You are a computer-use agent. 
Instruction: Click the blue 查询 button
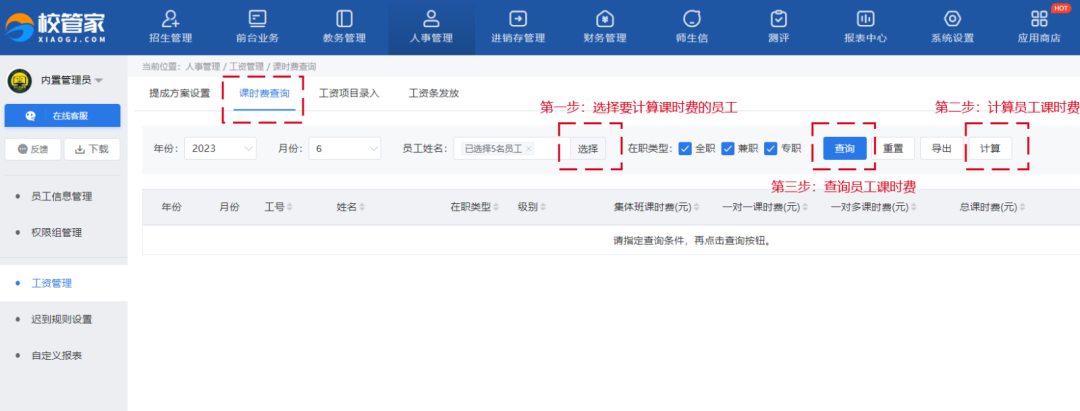[844, 148]
